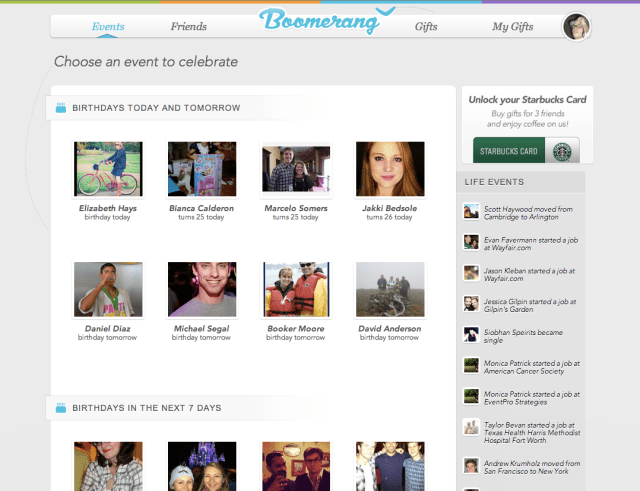Switch to the Gifts tab
This screenshot has height=491, width=640.
click(x=426, y=27)
